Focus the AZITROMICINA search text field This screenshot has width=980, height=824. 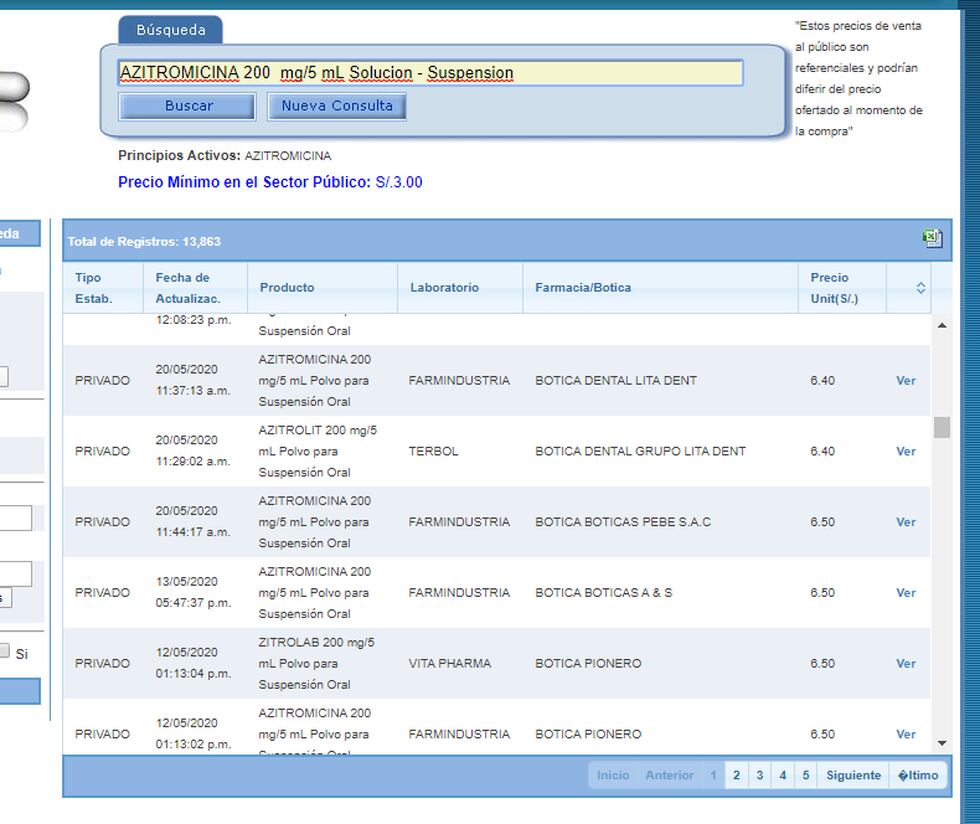[430, 73]
